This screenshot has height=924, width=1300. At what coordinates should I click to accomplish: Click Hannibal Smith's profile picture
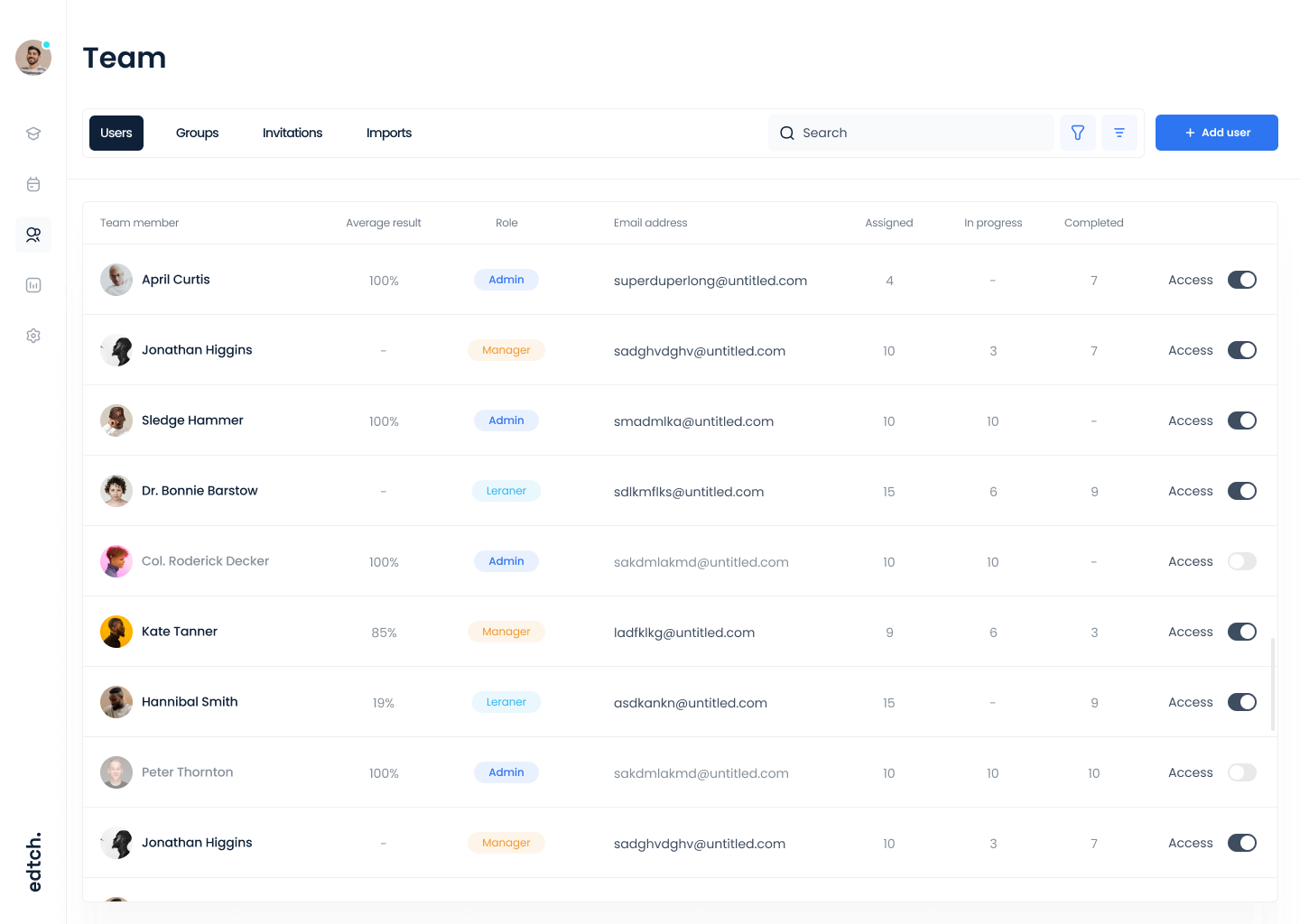point(116,702)
